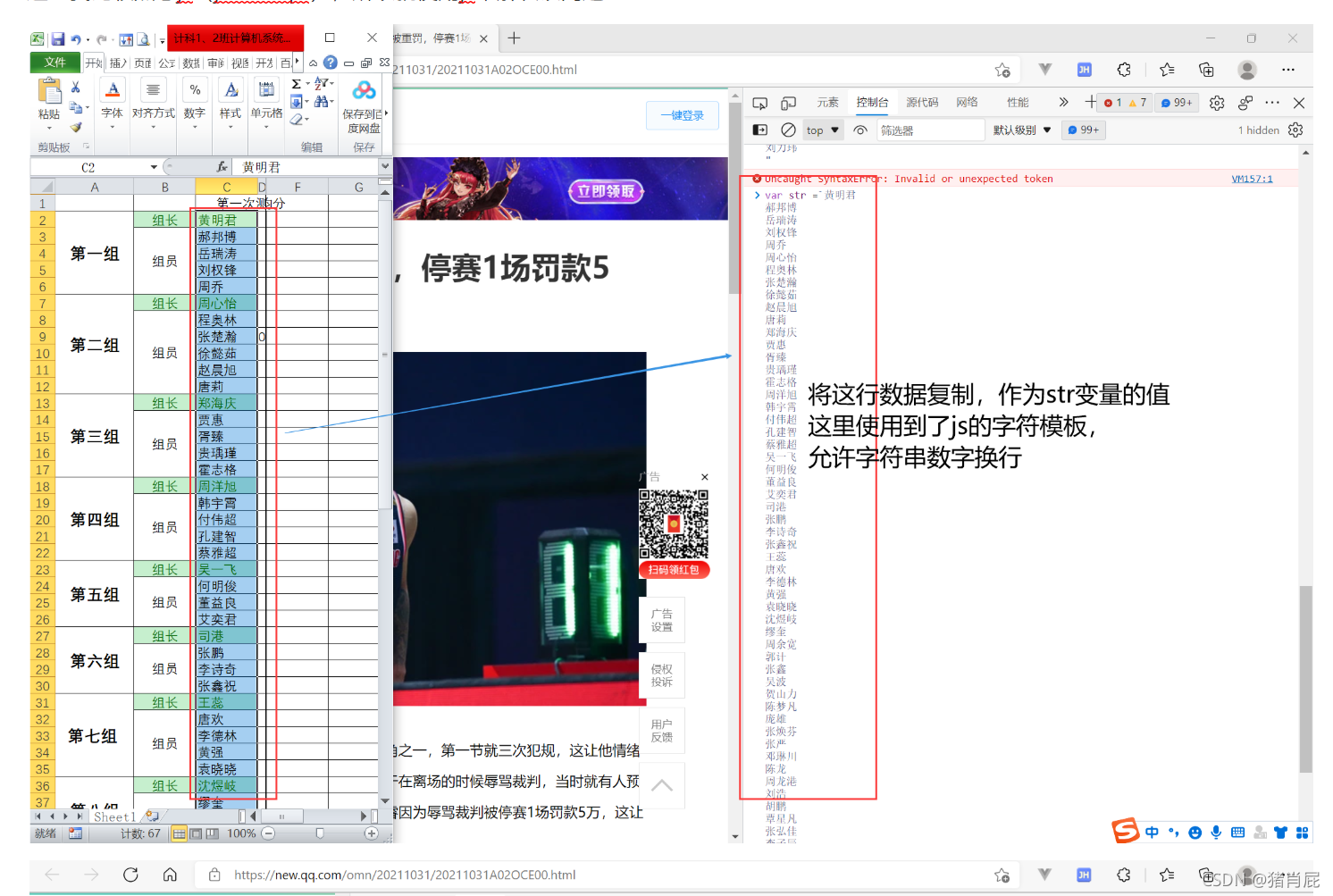Click the Excel Save icon in quick access

[x=57, y=39]
